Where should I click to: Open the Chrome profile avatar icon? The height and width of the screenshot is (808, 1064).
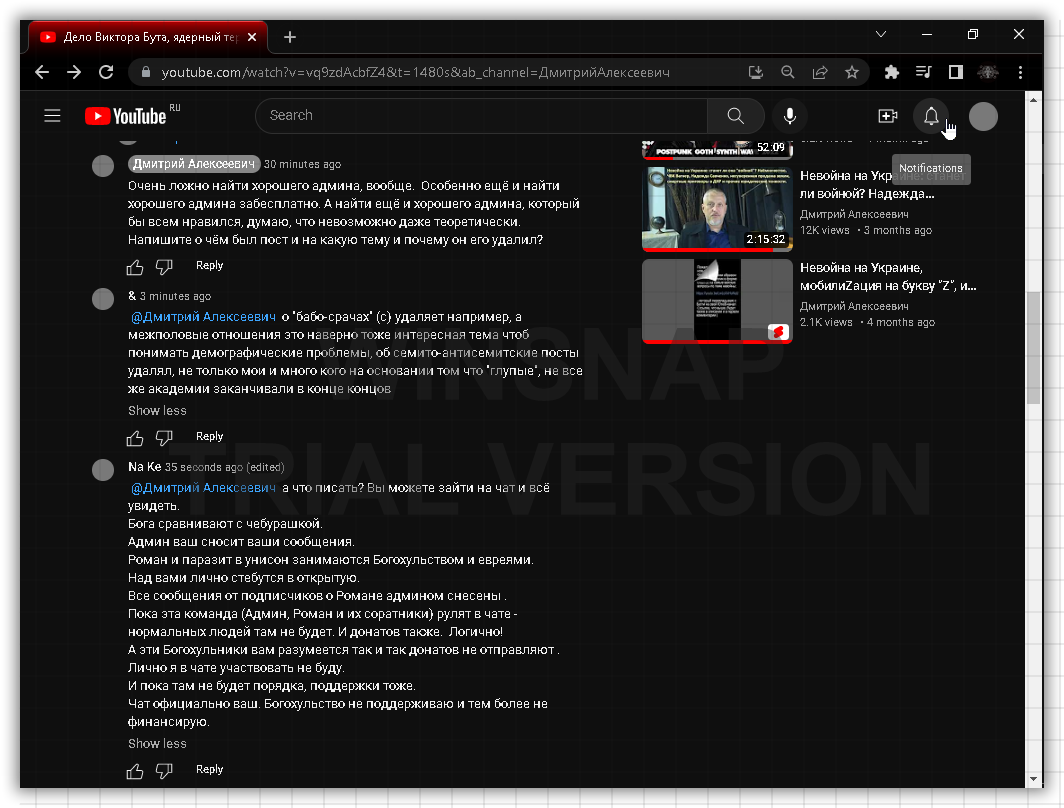click(x=988, y=72)
